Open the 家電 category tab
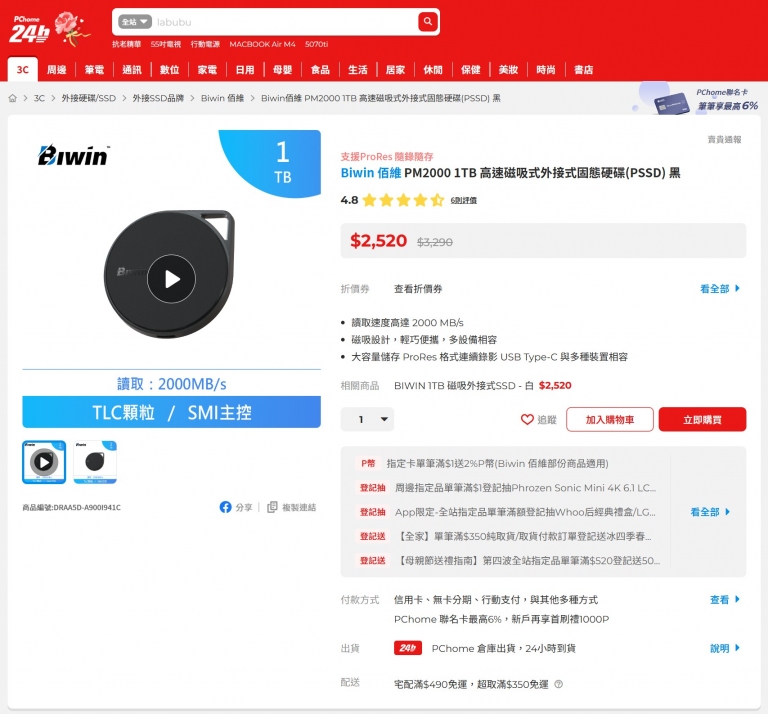The height and width of the screenshot is (714, 768). tap(207, 70)
